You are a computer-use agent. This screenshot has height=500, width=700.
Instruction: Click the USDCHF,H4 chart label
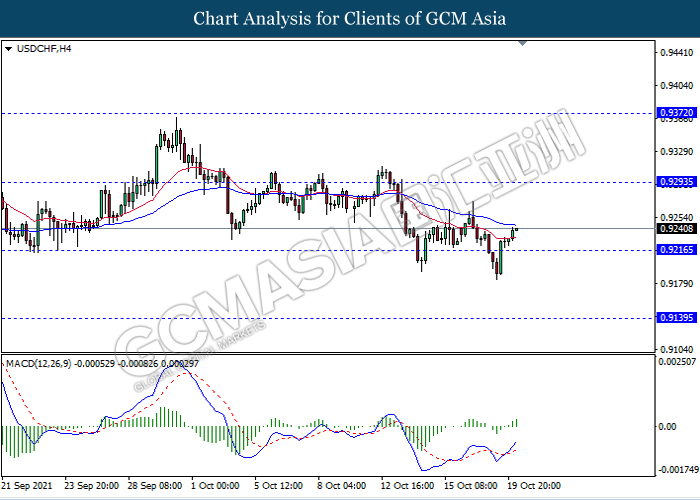pos(44,49)
